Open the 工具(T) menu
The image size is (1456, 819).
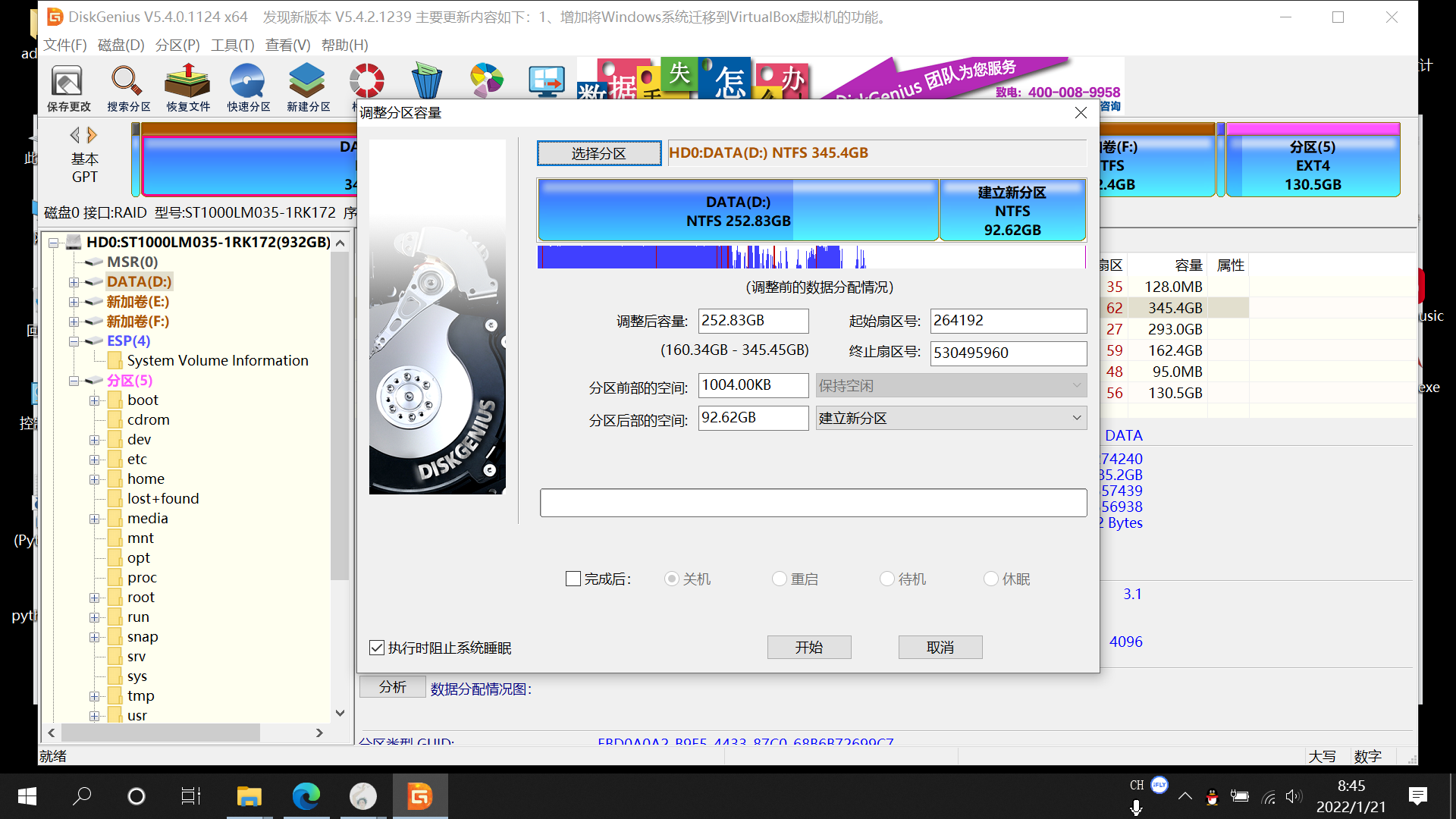(x=232, y=45)
